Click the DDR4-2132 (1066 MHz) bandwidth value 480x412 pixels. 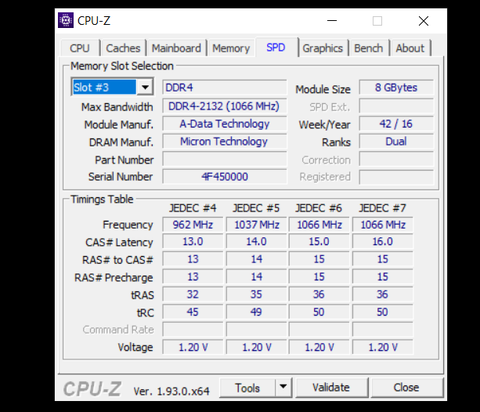224,106
